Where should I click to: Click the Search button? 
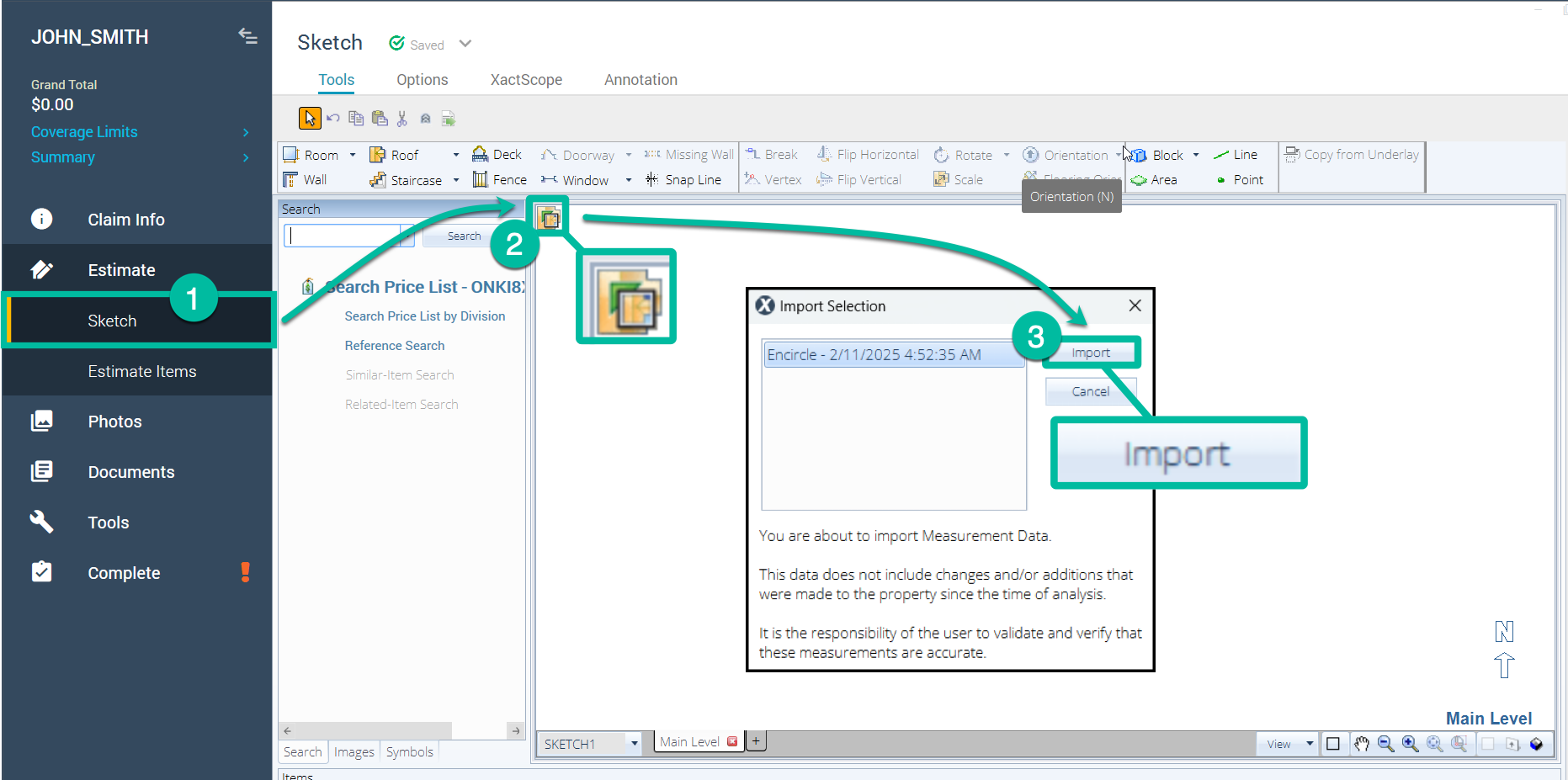(x=464, y=236)
